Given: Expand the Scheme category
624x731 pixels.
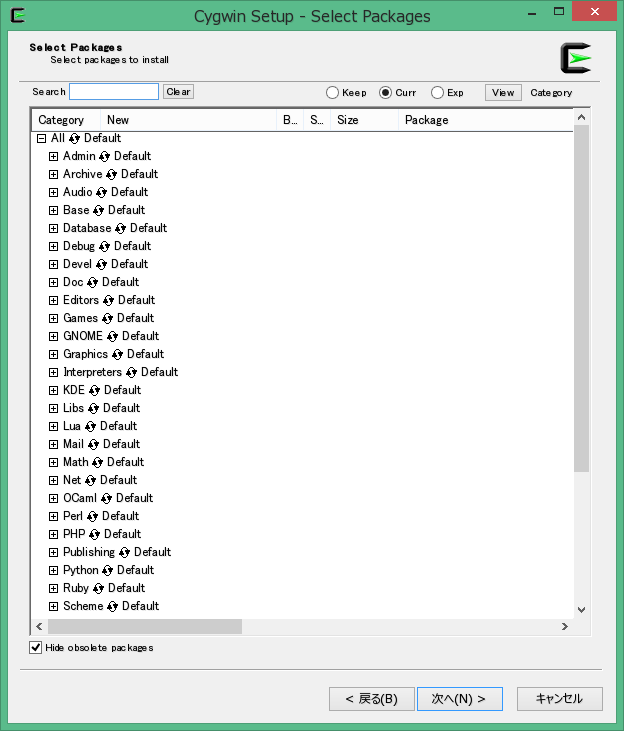Looking at the screenshot, I should (54, 607).
